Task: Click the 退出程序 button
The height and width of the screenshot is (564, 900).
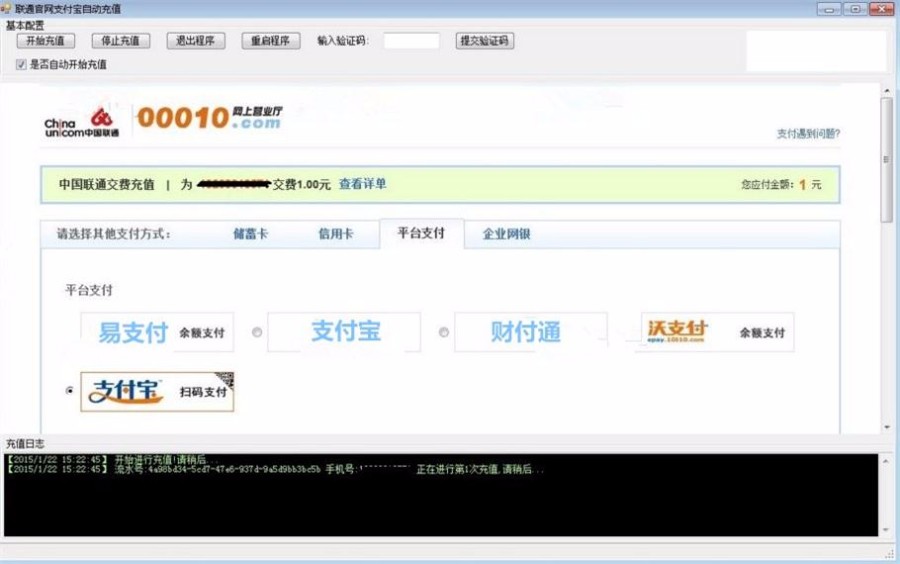Action: click(x=196, y=41)
